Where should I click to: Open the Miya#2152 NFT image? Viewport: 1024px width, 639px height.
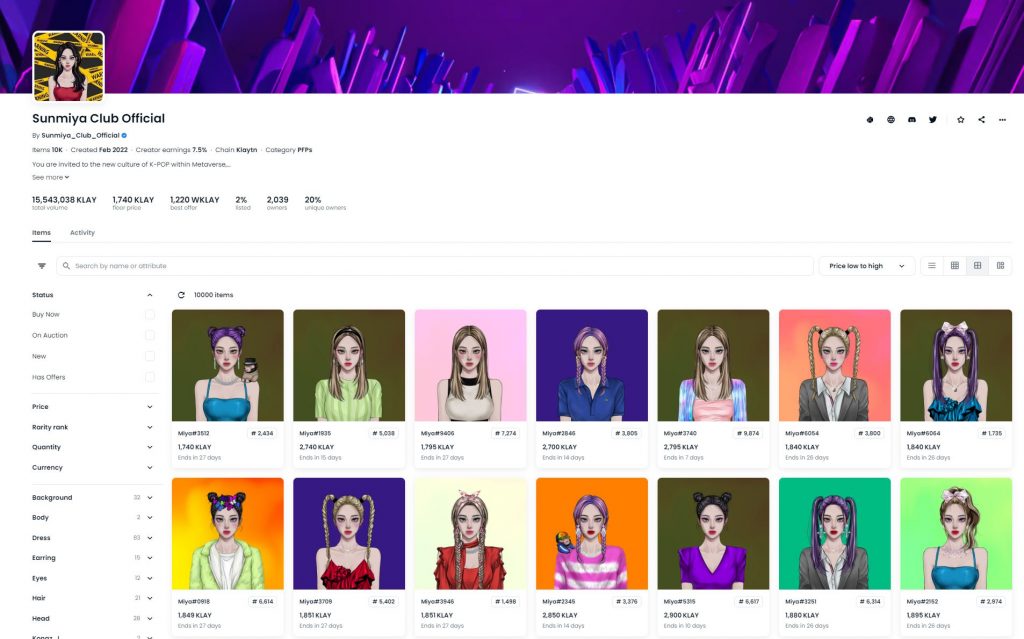tap(956, 534)
